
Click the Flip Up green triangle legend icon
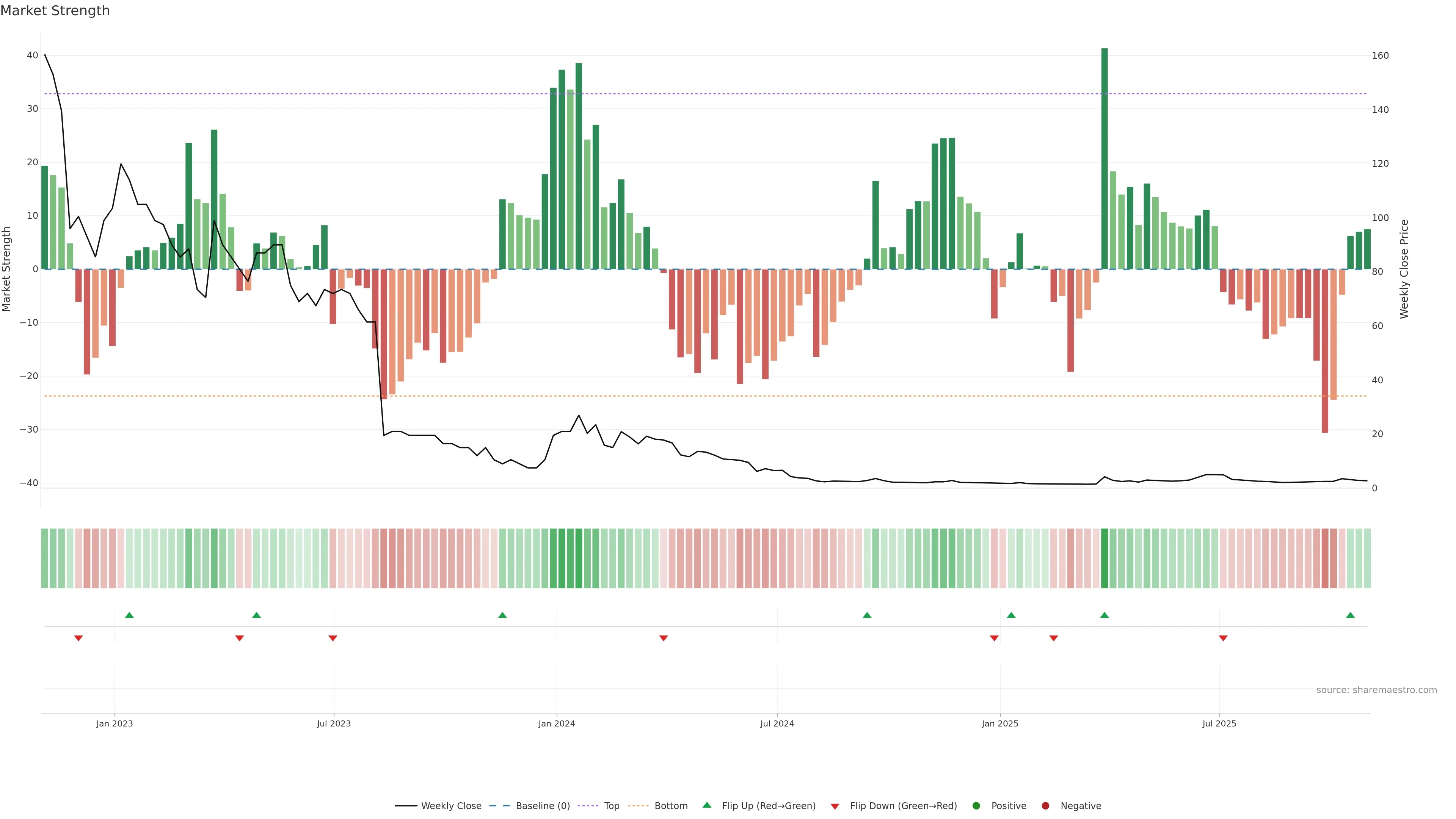[x=706, y=805]
